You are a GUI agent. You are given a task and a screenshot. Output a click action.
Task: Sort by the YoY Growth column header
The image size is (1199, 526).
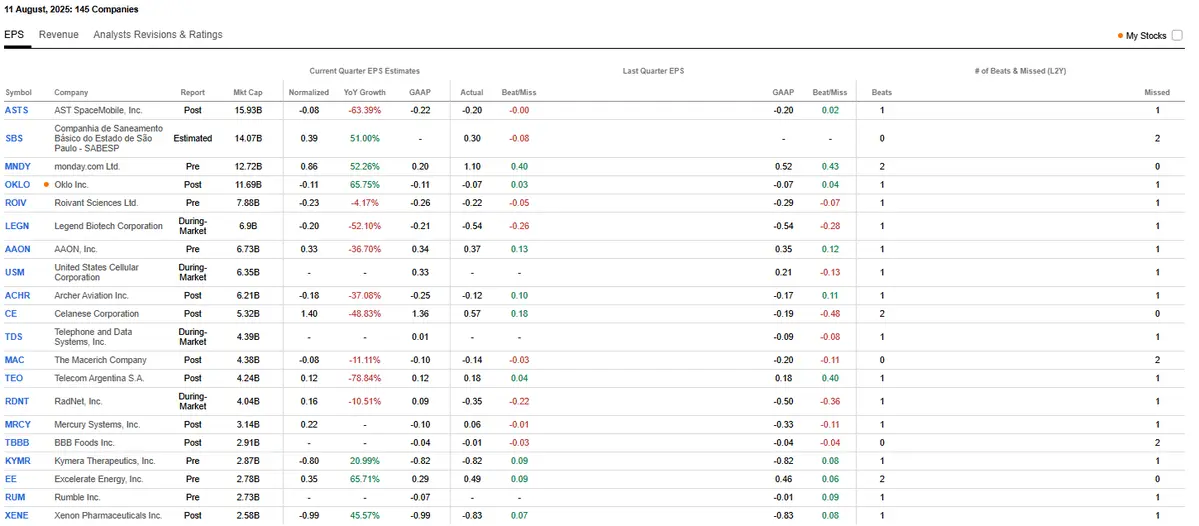(365, 93)
